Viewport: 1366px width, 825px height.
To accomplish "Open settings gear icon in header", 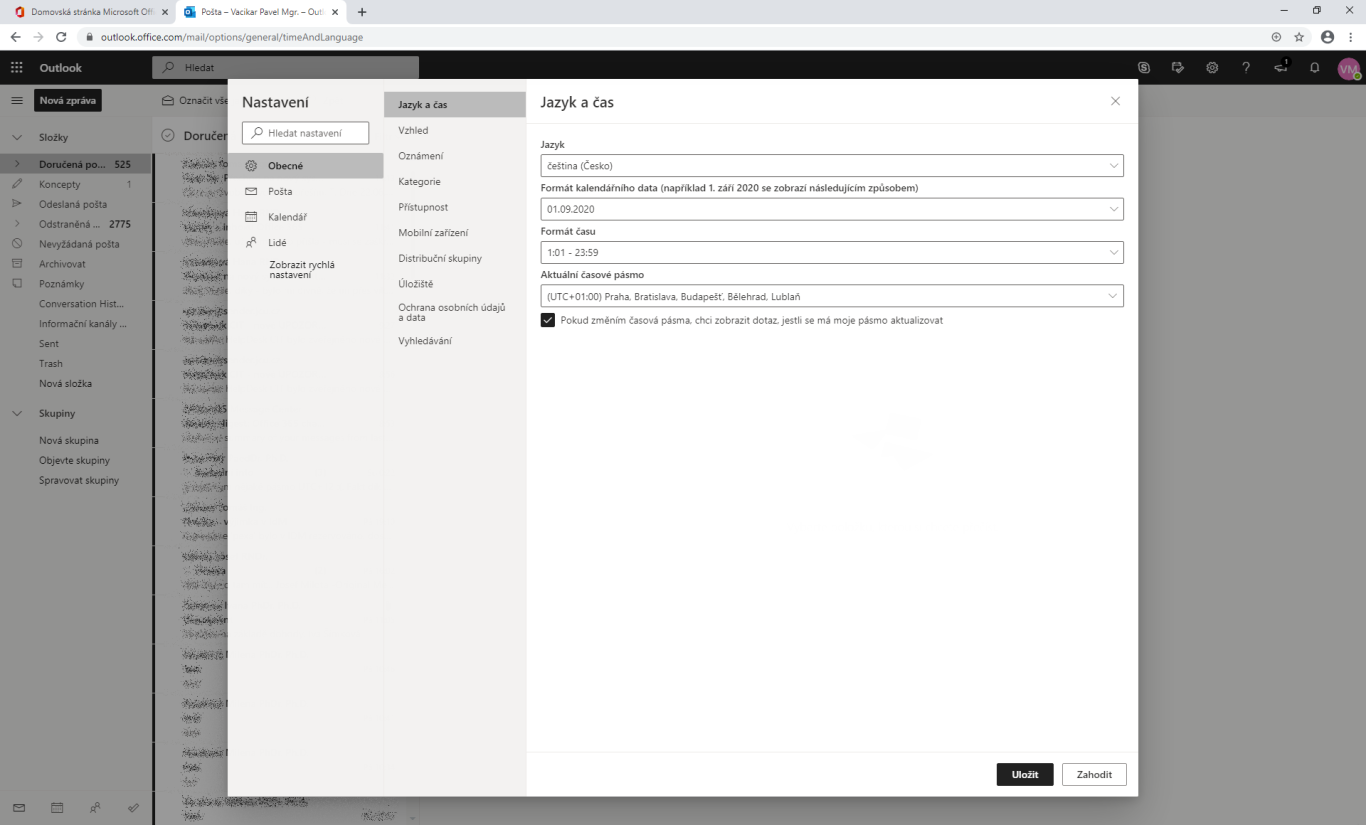I will [x=1212, y=68].
